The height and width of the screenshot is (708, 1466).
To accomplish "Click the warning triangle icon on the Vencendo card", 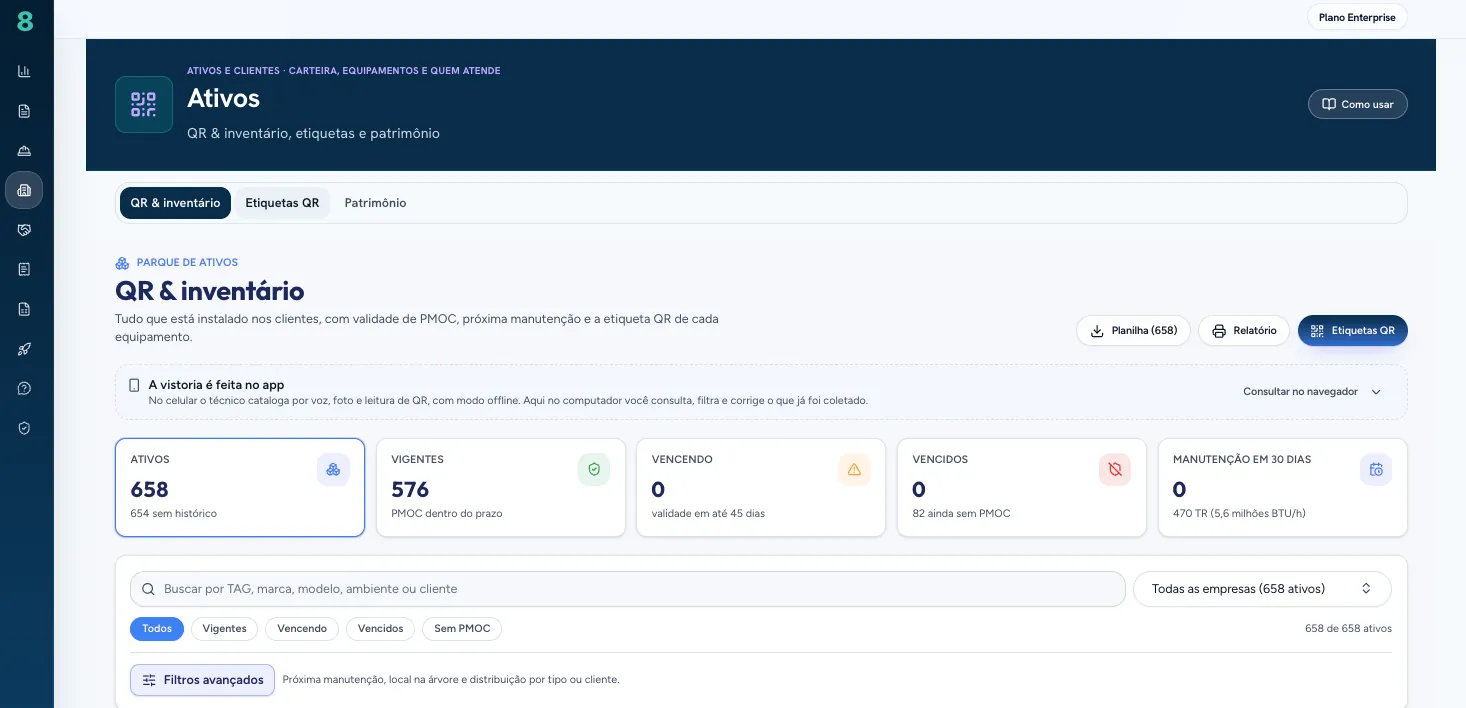I will [854, 470].
